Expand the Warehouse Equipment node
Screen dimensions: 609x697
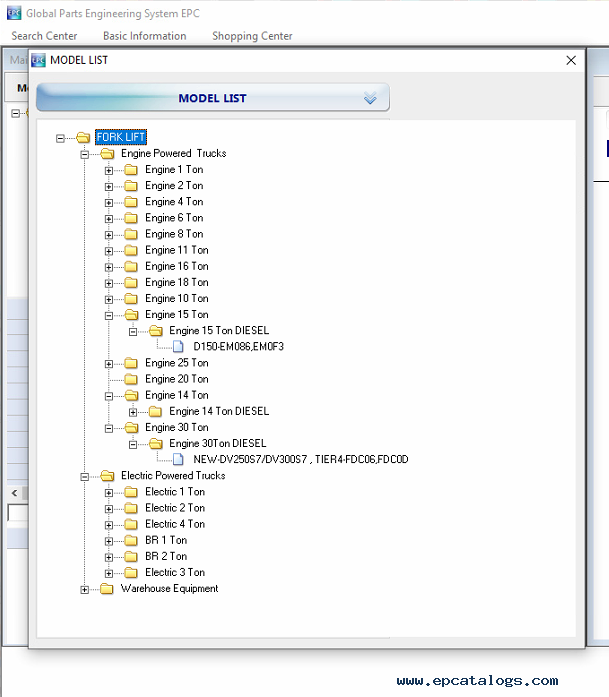point(85,589)
